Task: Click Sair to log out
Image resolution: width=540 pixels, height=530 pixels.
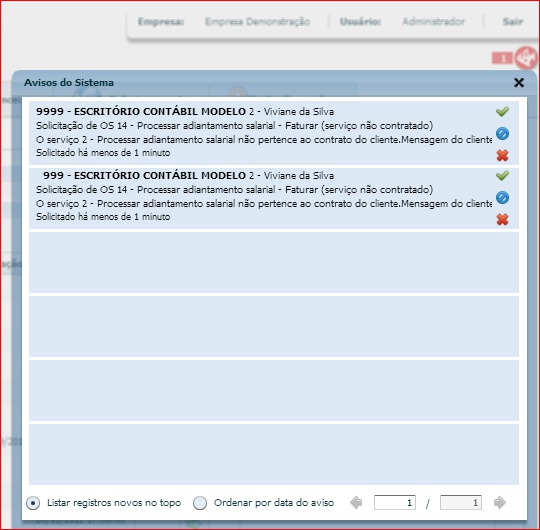Action: (x=512, y=22)
